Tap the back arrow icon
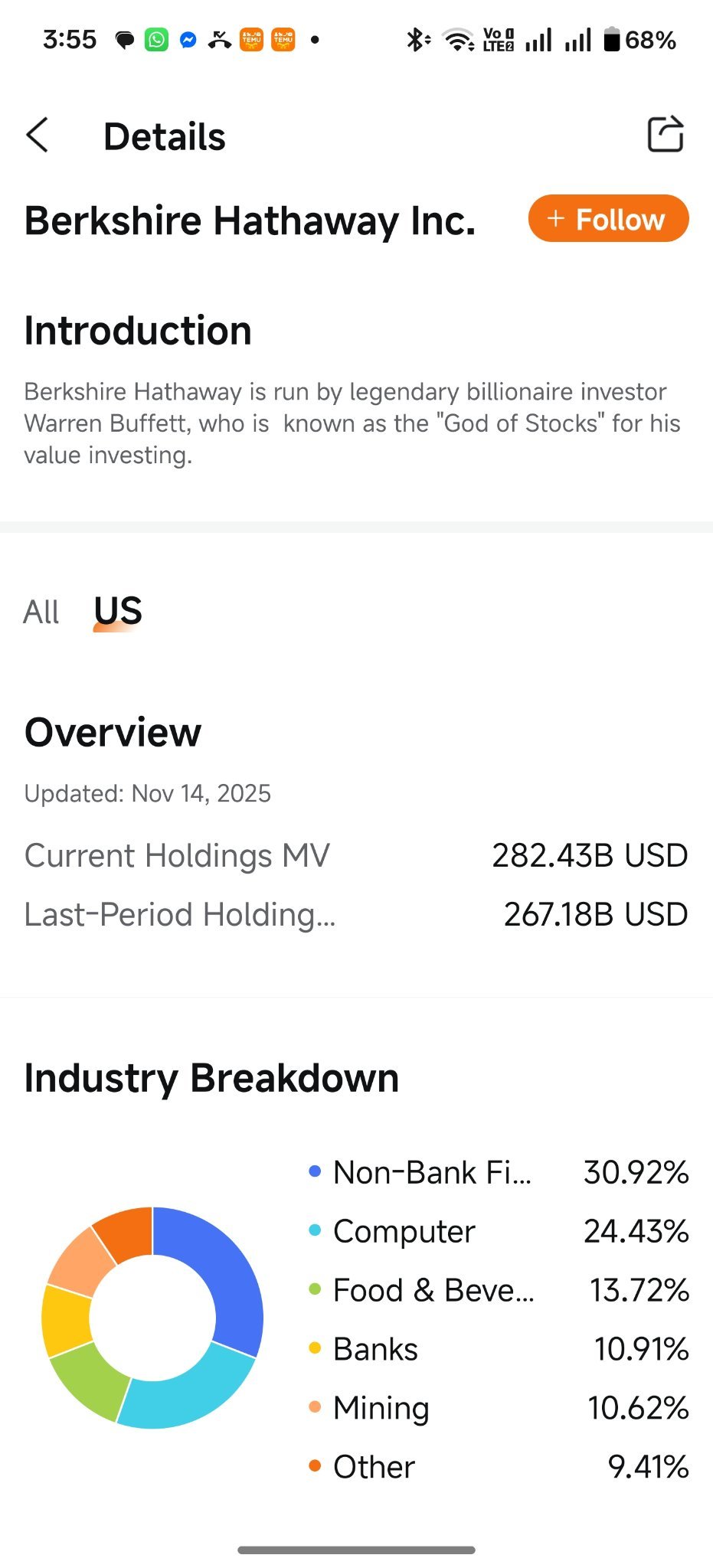713x1568 pixels. point(38,136)
